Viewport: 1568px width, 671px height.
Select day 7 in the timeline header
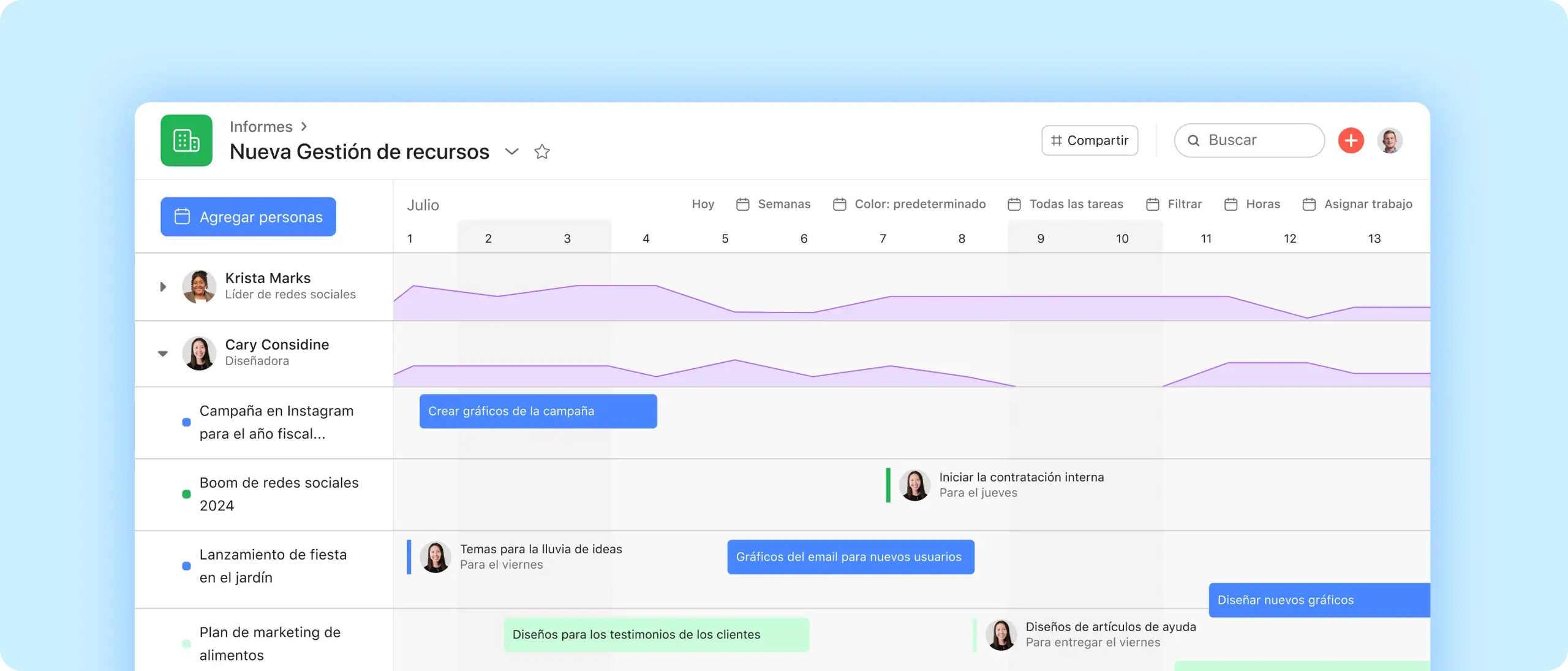pos(883,238)
